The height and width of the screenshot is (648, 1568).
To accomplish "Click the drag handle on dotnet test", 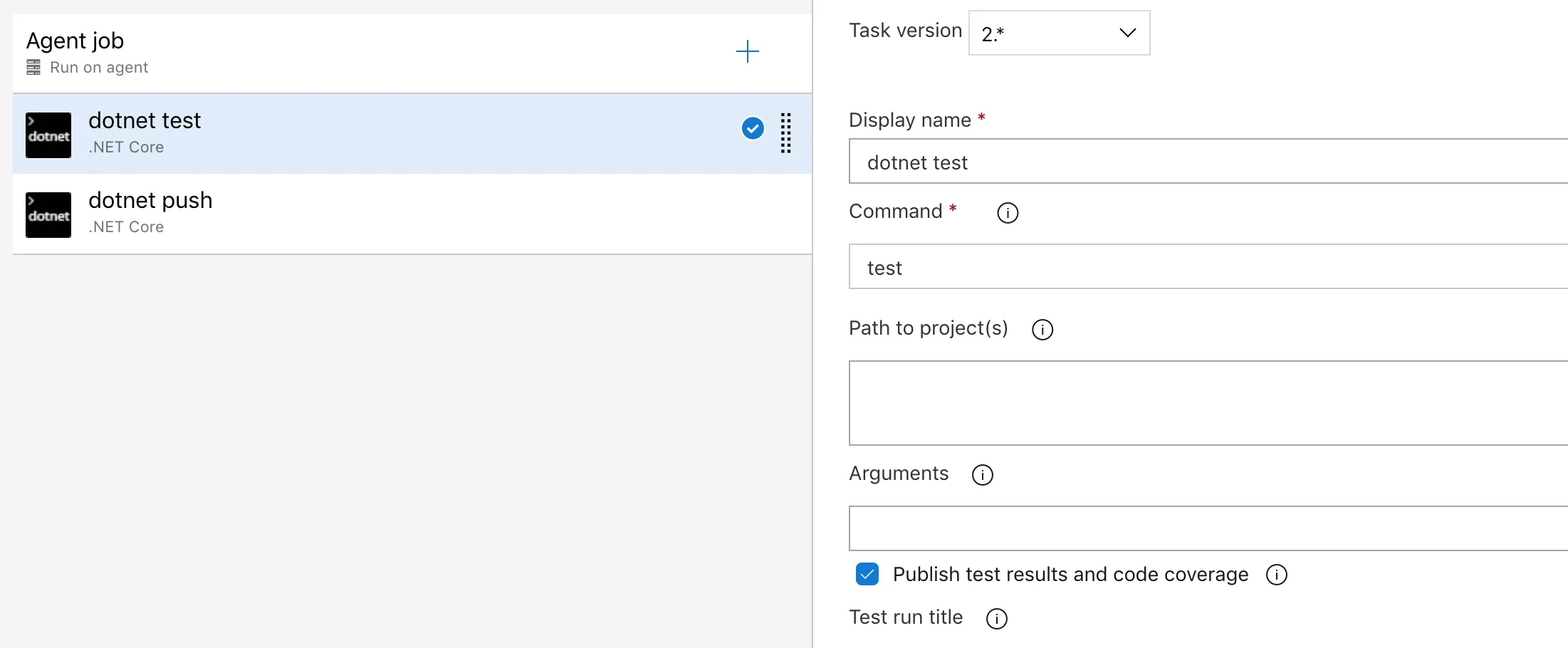I will [785, 133].
